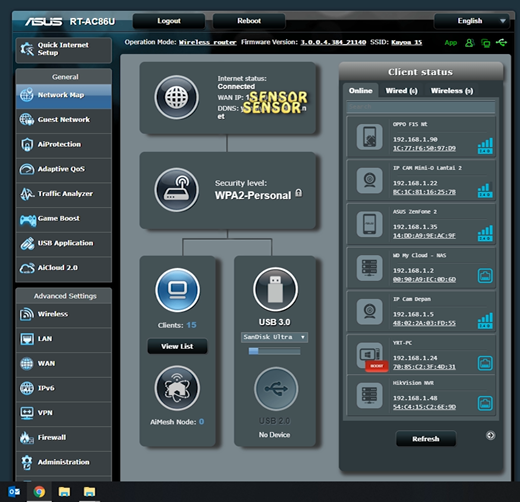Open Administration settings

point(63,462)
